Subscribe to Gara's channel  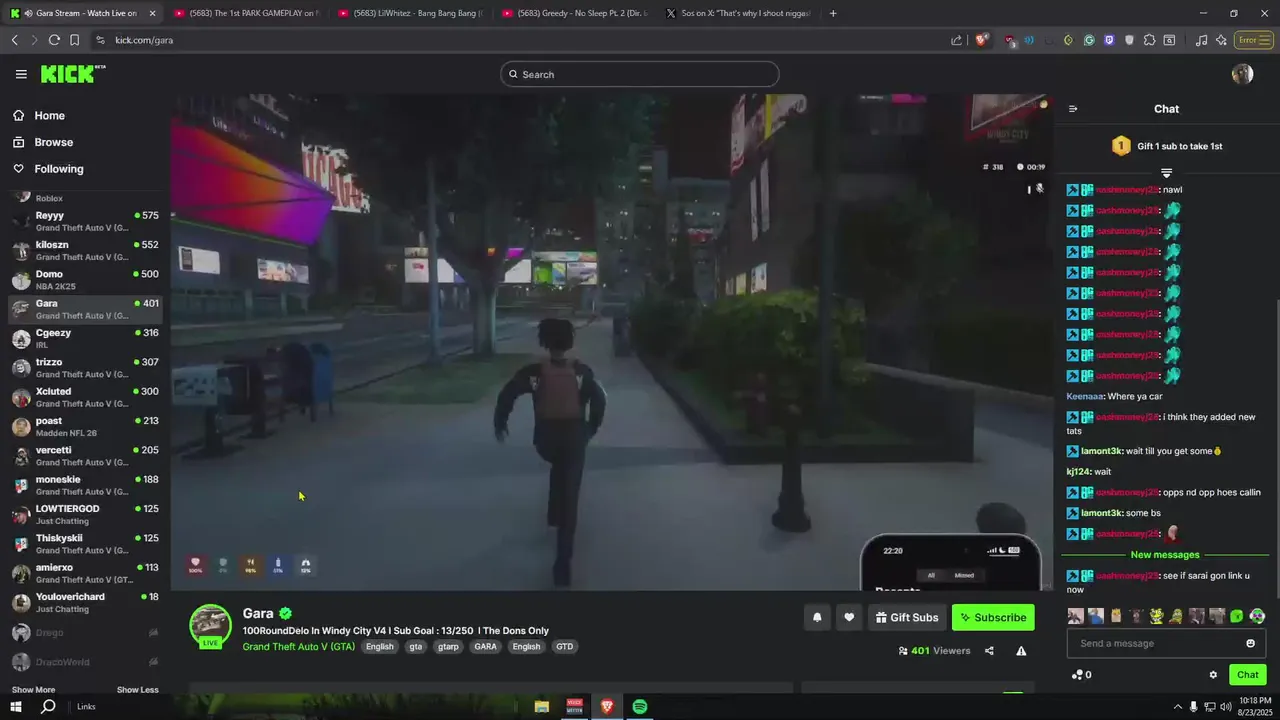point(993,617)
